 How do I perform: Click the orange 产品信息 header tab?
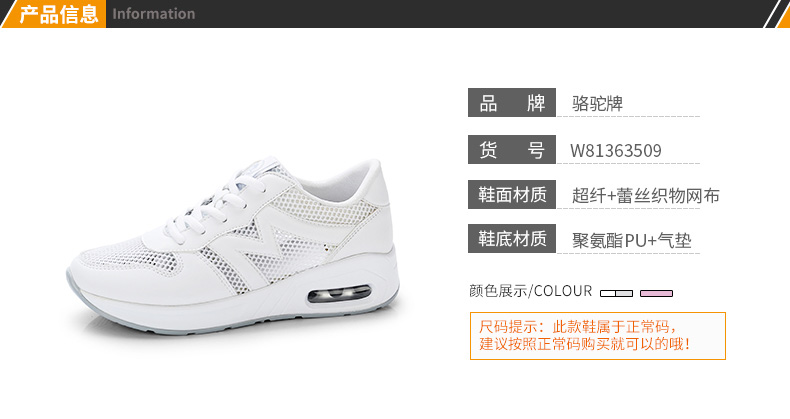(54, 14)
